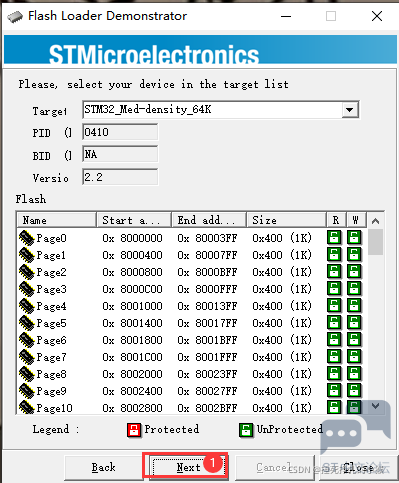Click Page6 read protection lock icon
399x483 pixels.
click(x=334, y=340)
